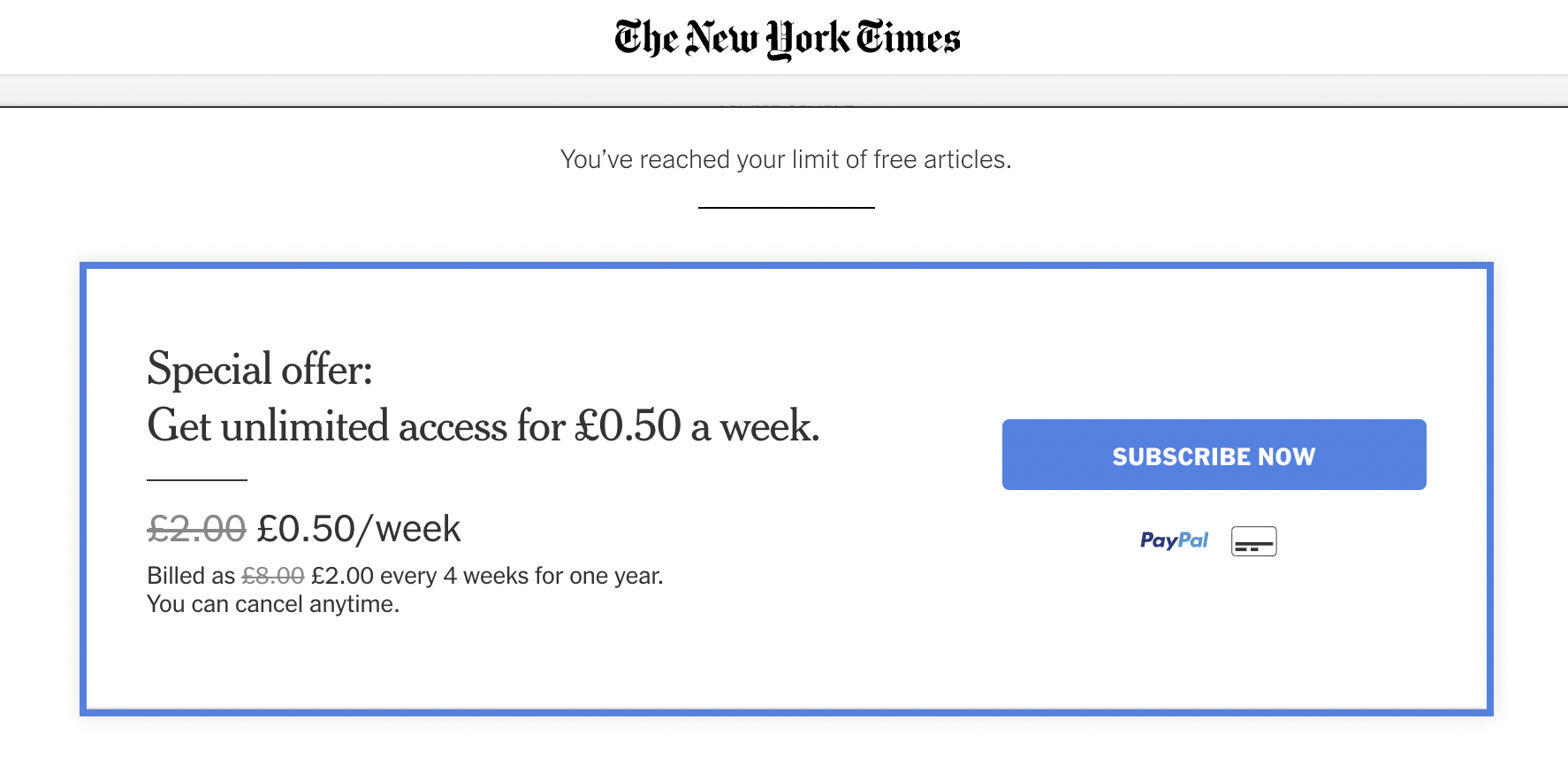This screenshot has height=773, width=1568.
Task: Choose card payment under Subscribe Now
Action: point(1254,540)
